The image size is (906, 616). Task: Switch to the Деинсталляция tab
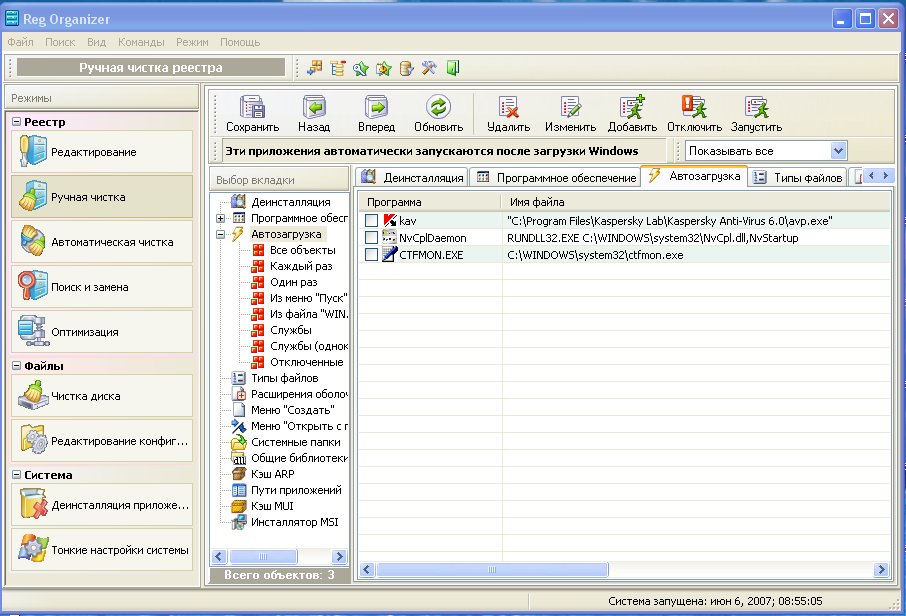pyautogui.click(x=412, y=178)
